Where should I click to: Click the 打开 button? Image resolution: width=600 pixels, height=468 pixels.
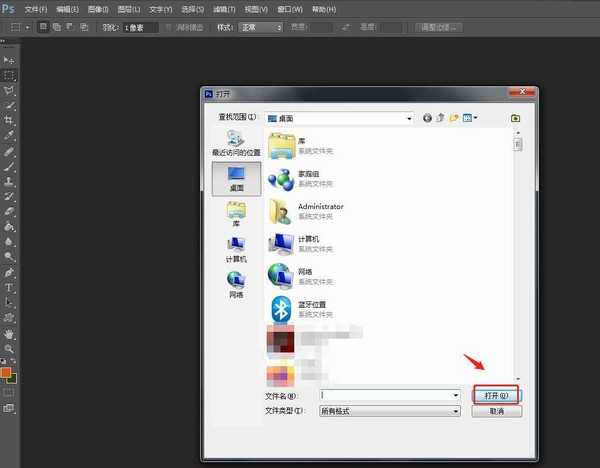(496, 395)
